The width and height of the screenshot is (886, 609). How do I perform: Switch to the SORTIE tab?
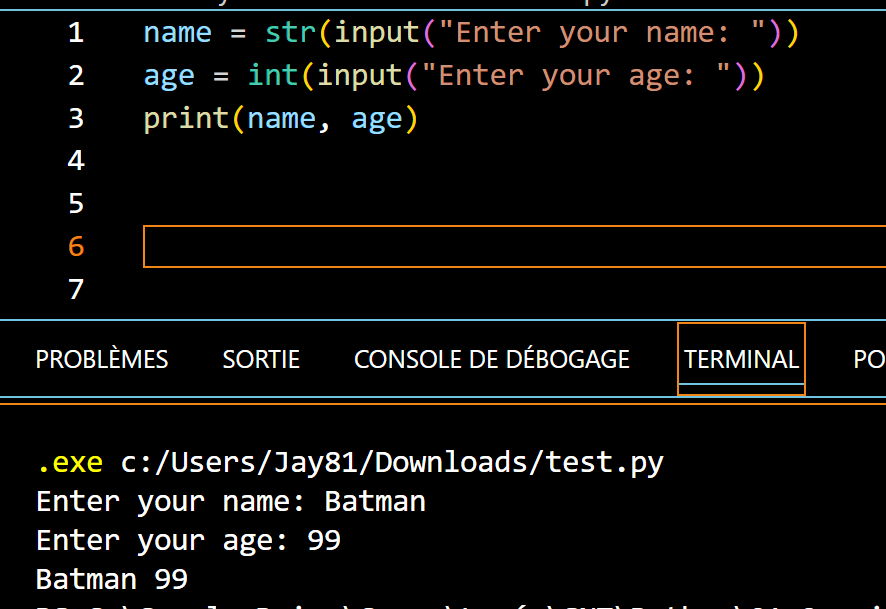tap(261, 360)
